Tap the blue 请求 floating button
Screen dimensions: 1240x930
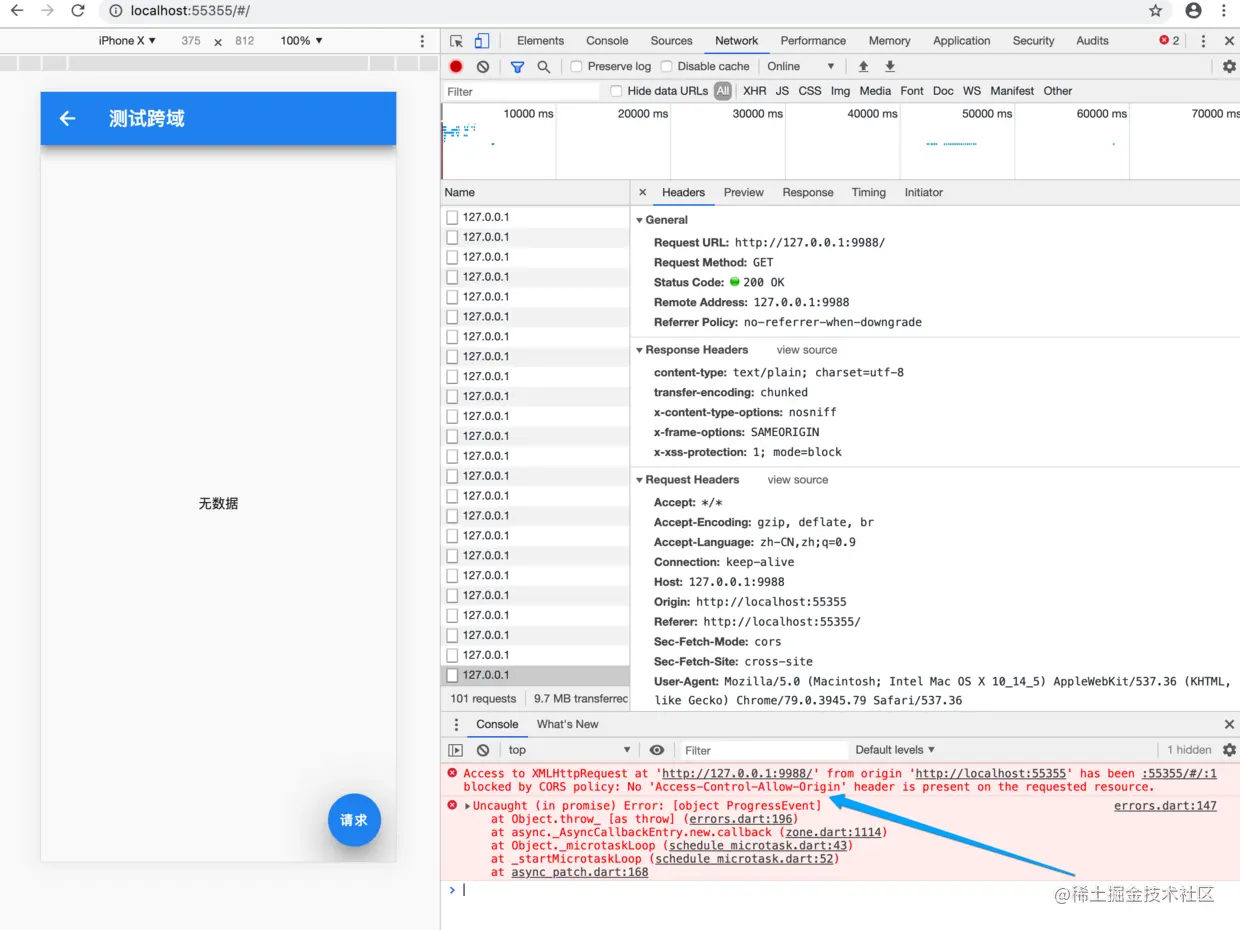pos(354,820)
